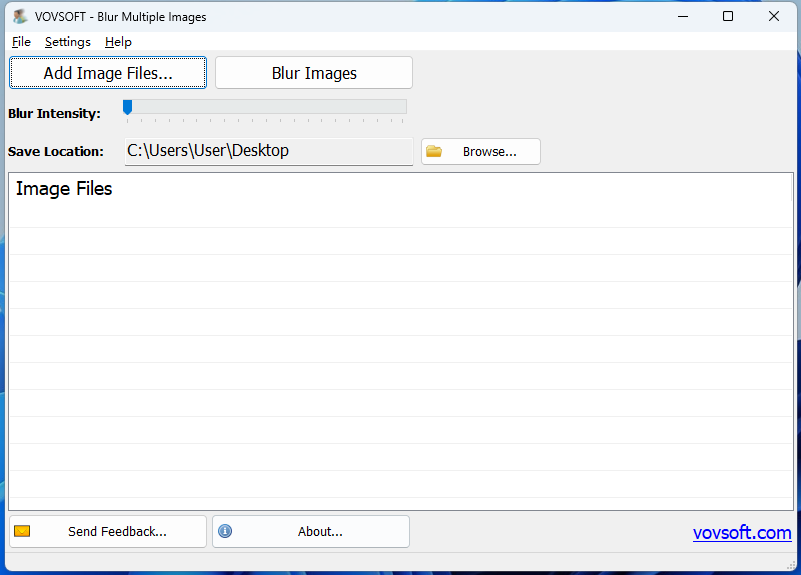This screenshot has width=801, height=575.
Task: Visit the vovsoft.com link
Action: coord(742,533)
